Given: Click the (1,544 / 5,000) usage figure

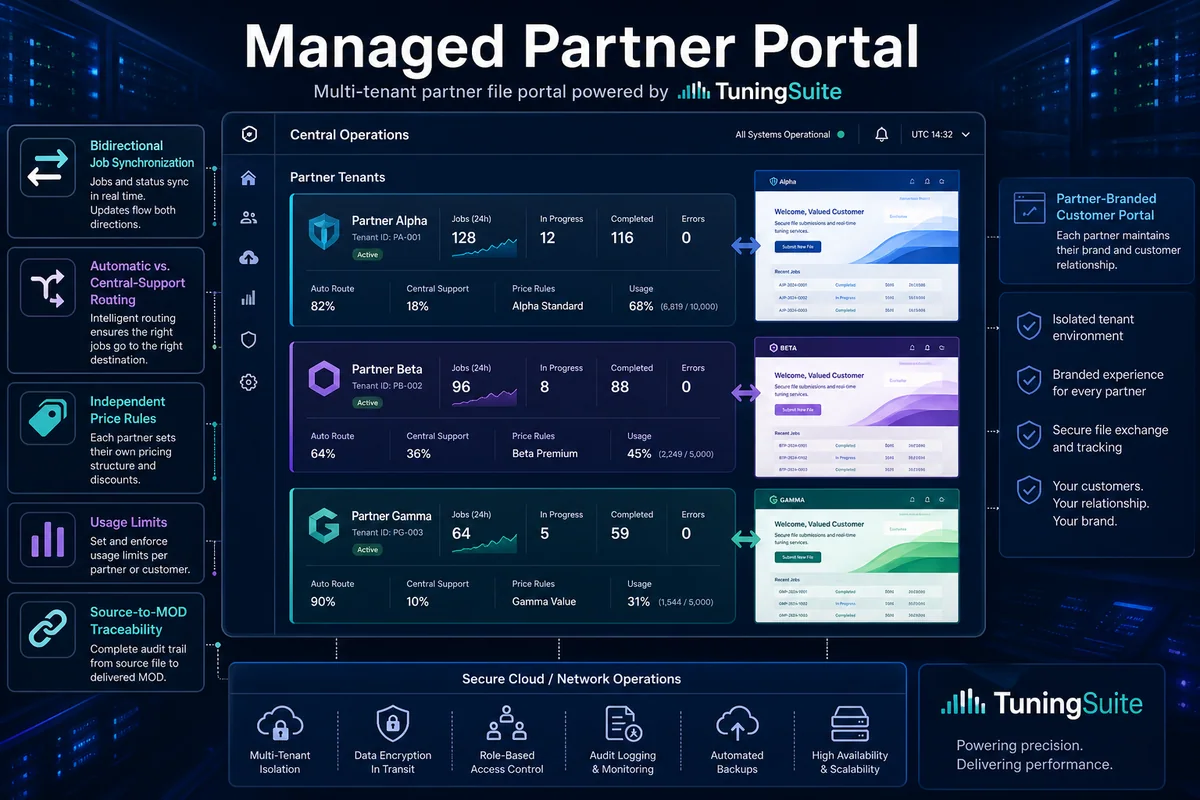Looking at the screenshot, I should [x=688, y=602].
